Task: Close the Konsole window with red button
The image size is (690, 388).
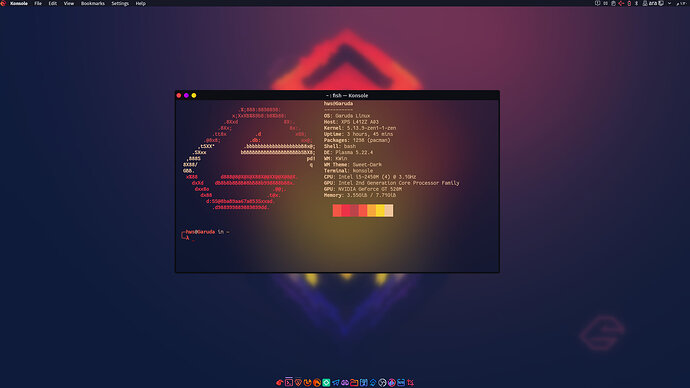Action: pos(179,95)
